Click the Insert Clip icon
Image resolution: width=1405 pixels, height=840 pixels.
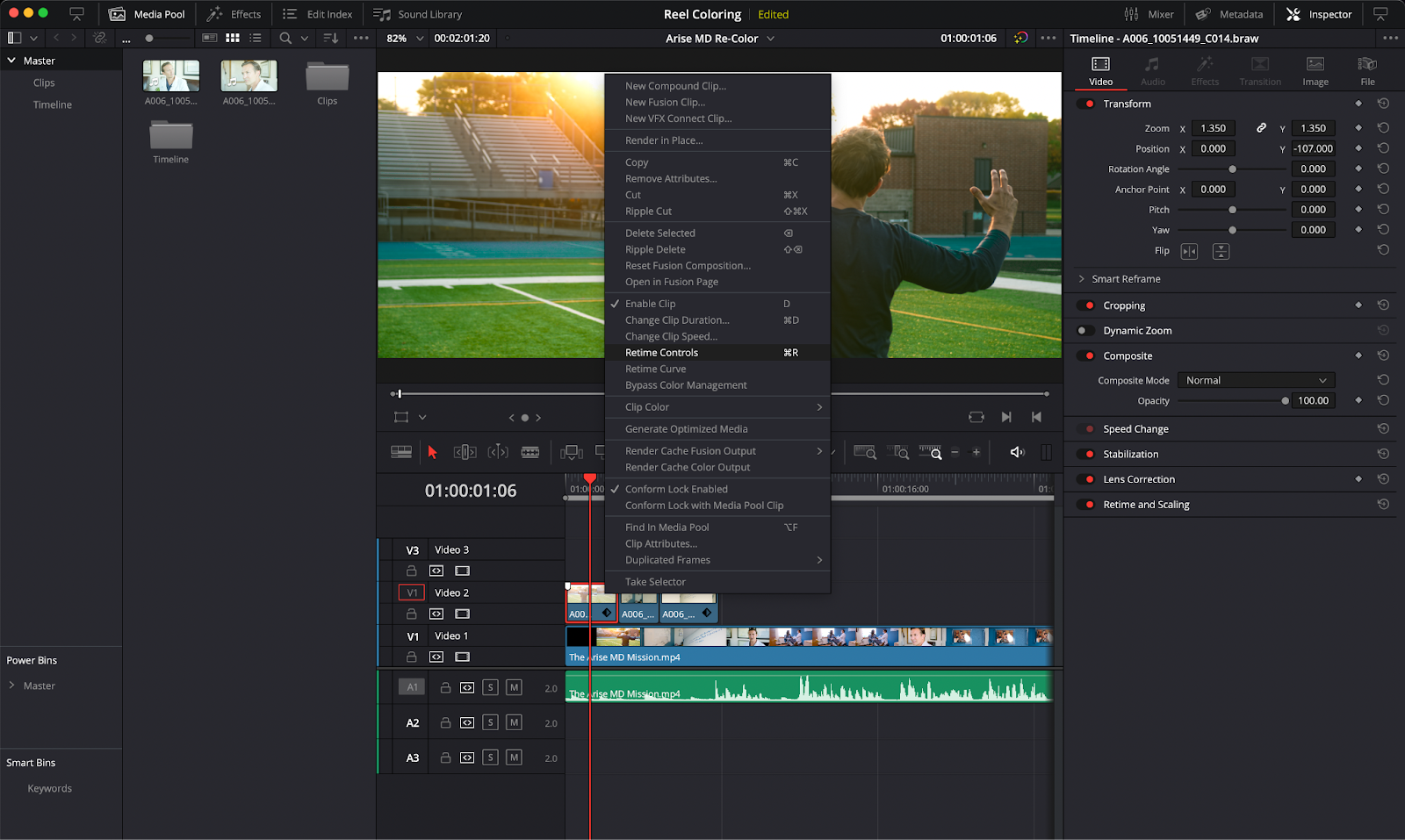tap(572, 452)
